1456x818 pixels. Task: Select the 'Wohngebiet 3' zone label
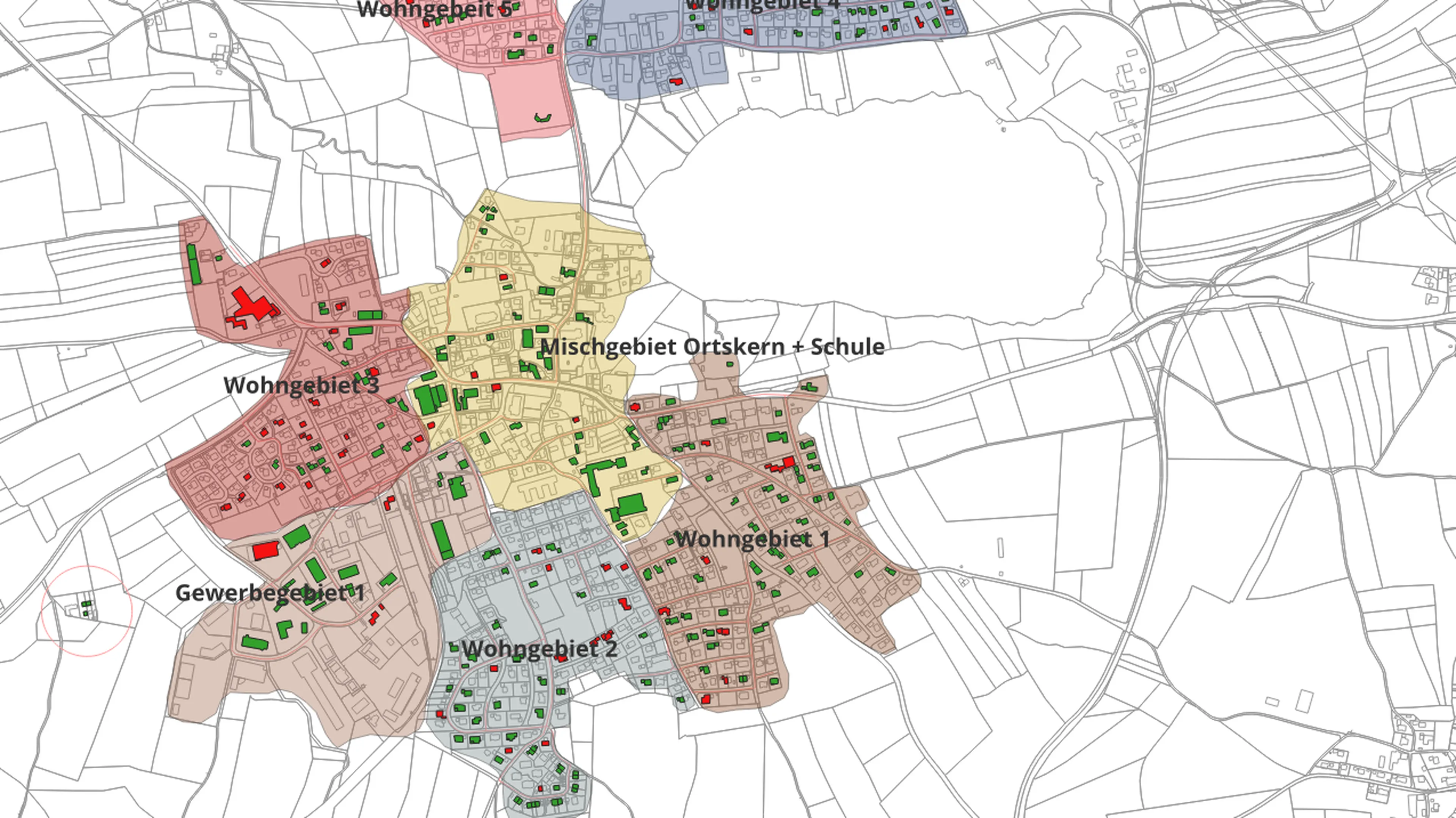(x=301, y=385)
